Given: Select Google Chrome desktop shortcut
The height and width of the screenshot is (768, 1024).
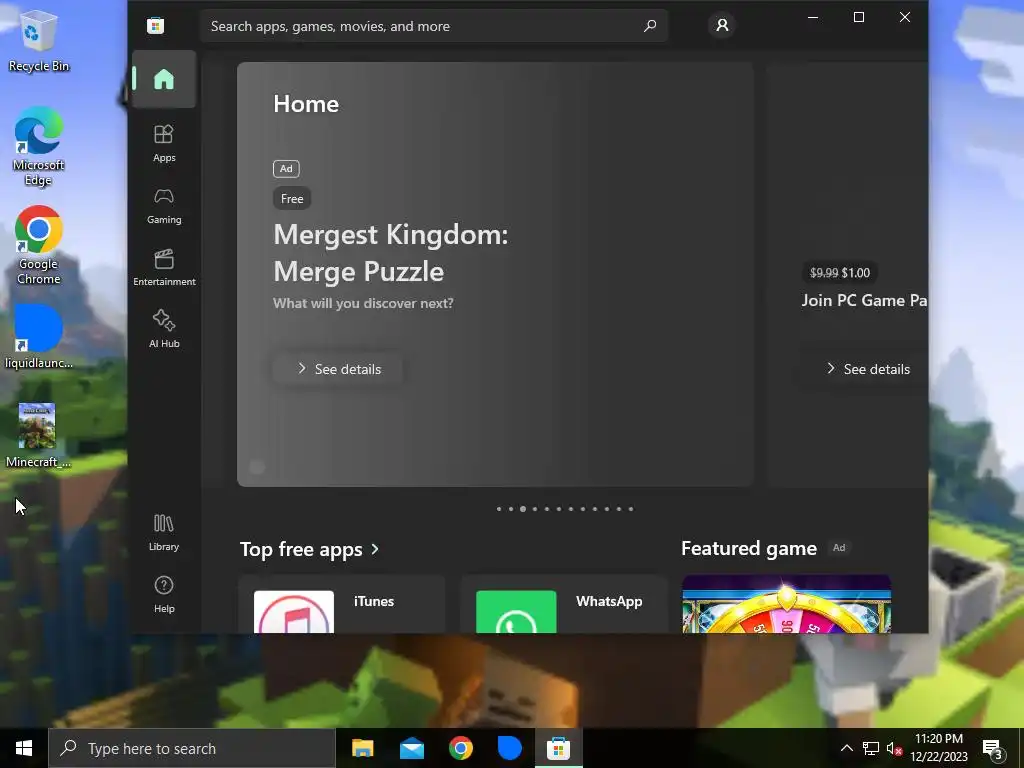Looking at the screenshot, I should click(x=39, y=246).
